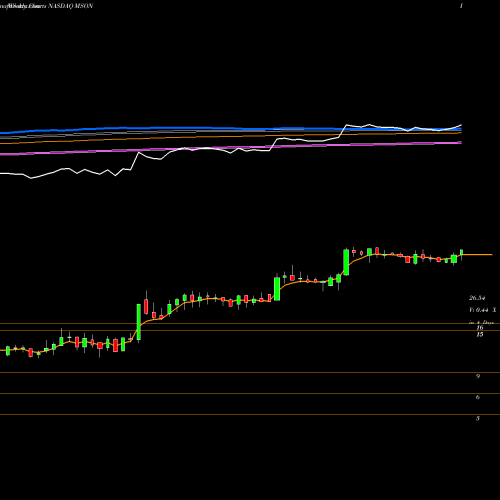Viewport: 500px width, 500px height.
Task: Click the 'in 4 Days' label
Action: point(481,322)
